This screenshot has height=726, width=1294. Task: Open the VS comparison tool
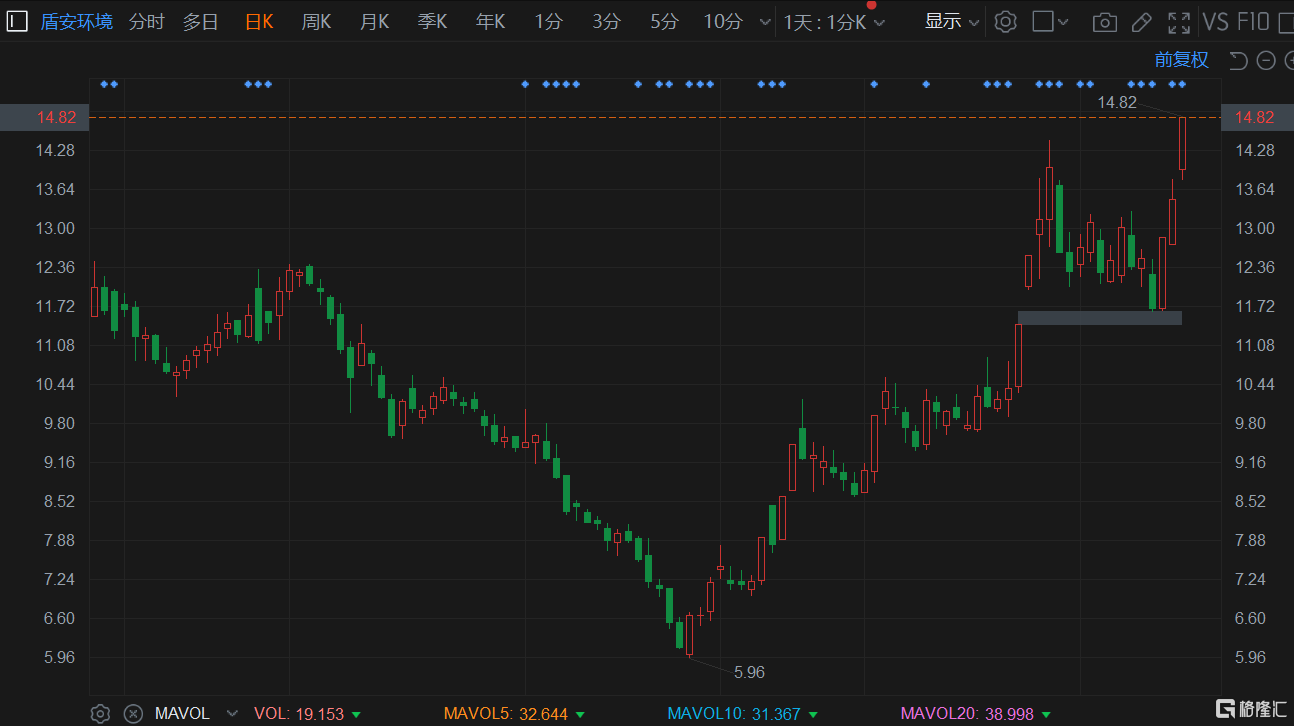(1215, 21)
